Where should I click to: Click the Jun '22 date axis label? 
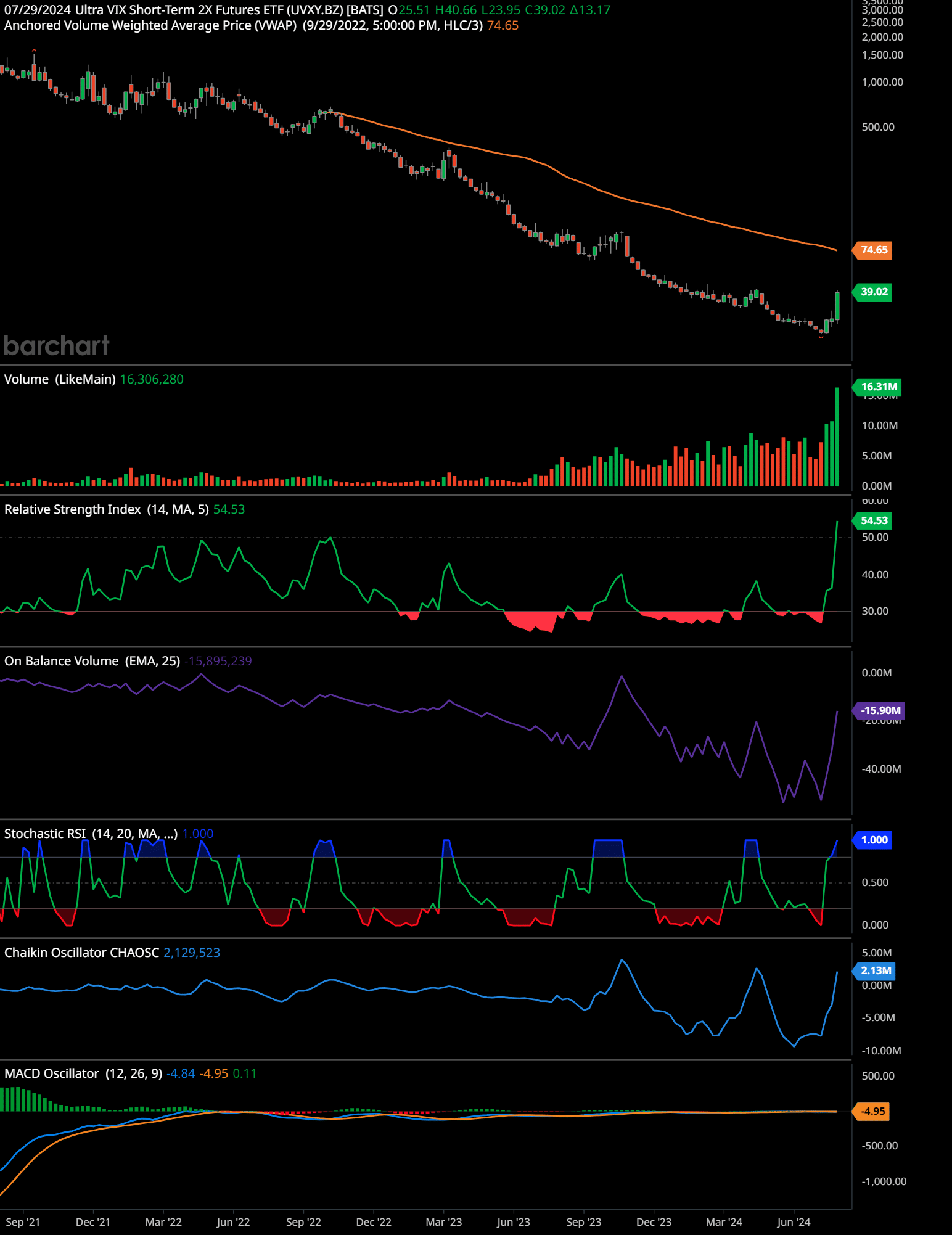tap(233, 1223)
